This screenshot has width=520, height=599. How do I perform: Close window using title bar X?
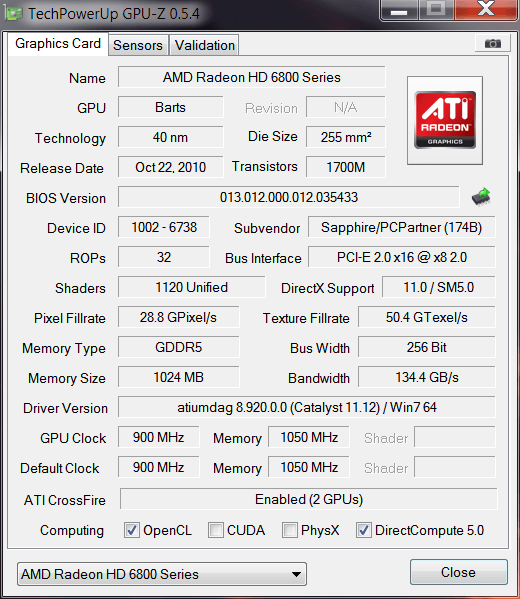click(x=486, y=10)
